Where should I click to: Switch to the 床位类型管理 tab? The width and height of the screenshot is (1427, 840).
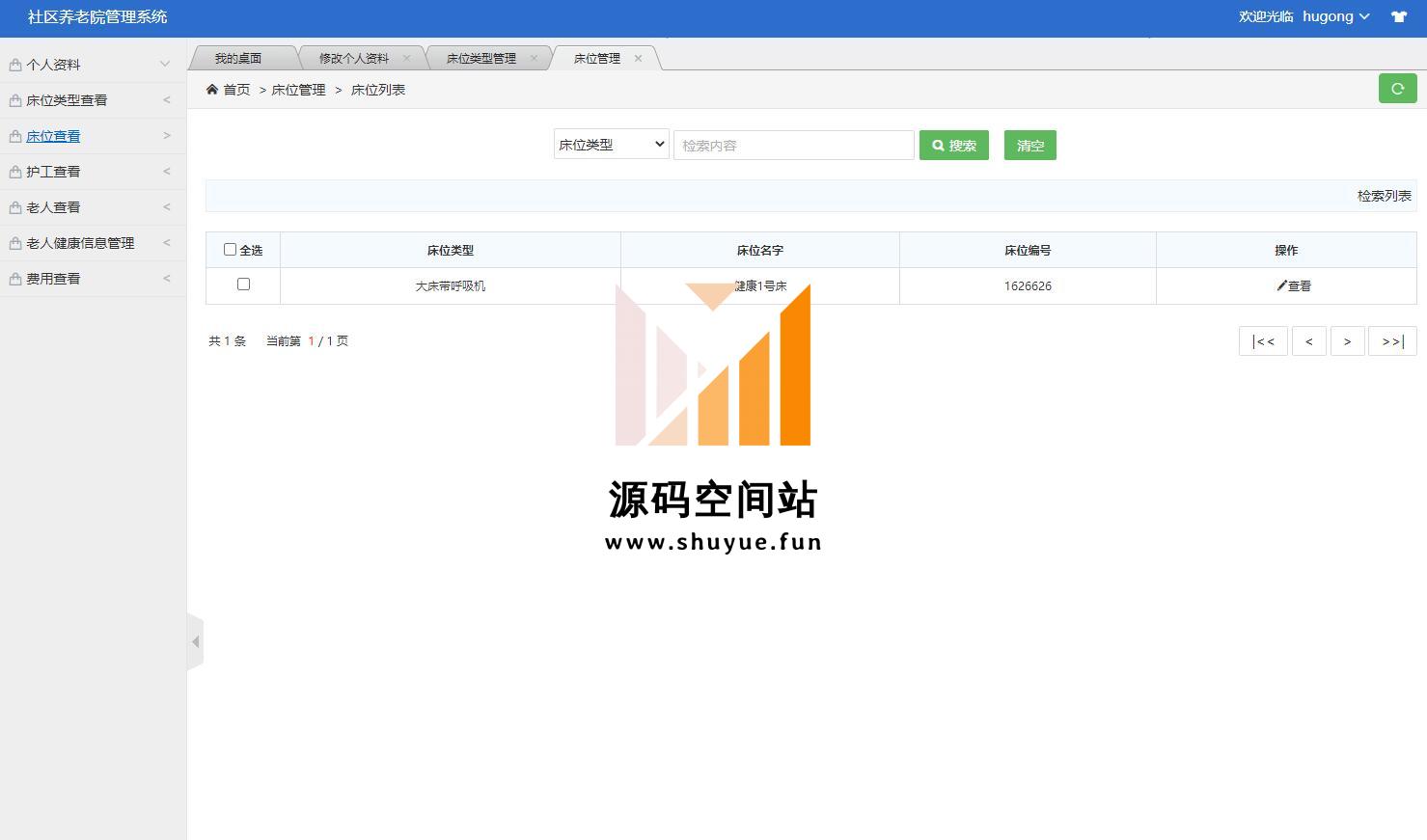[x=481, y=58]
